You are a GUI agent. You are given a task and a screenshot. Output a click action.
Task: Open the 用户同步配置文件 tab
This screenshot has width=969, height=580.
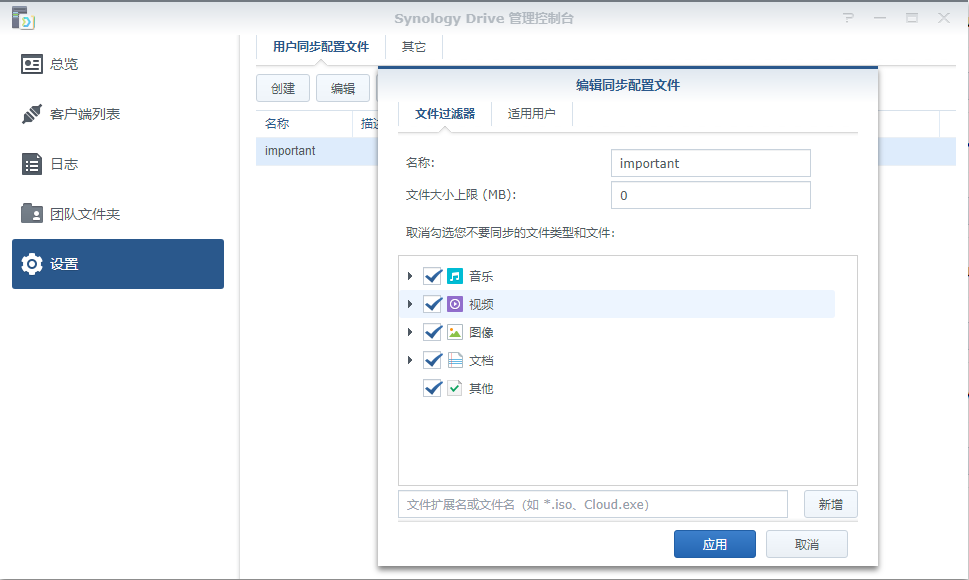pos(321,47)
